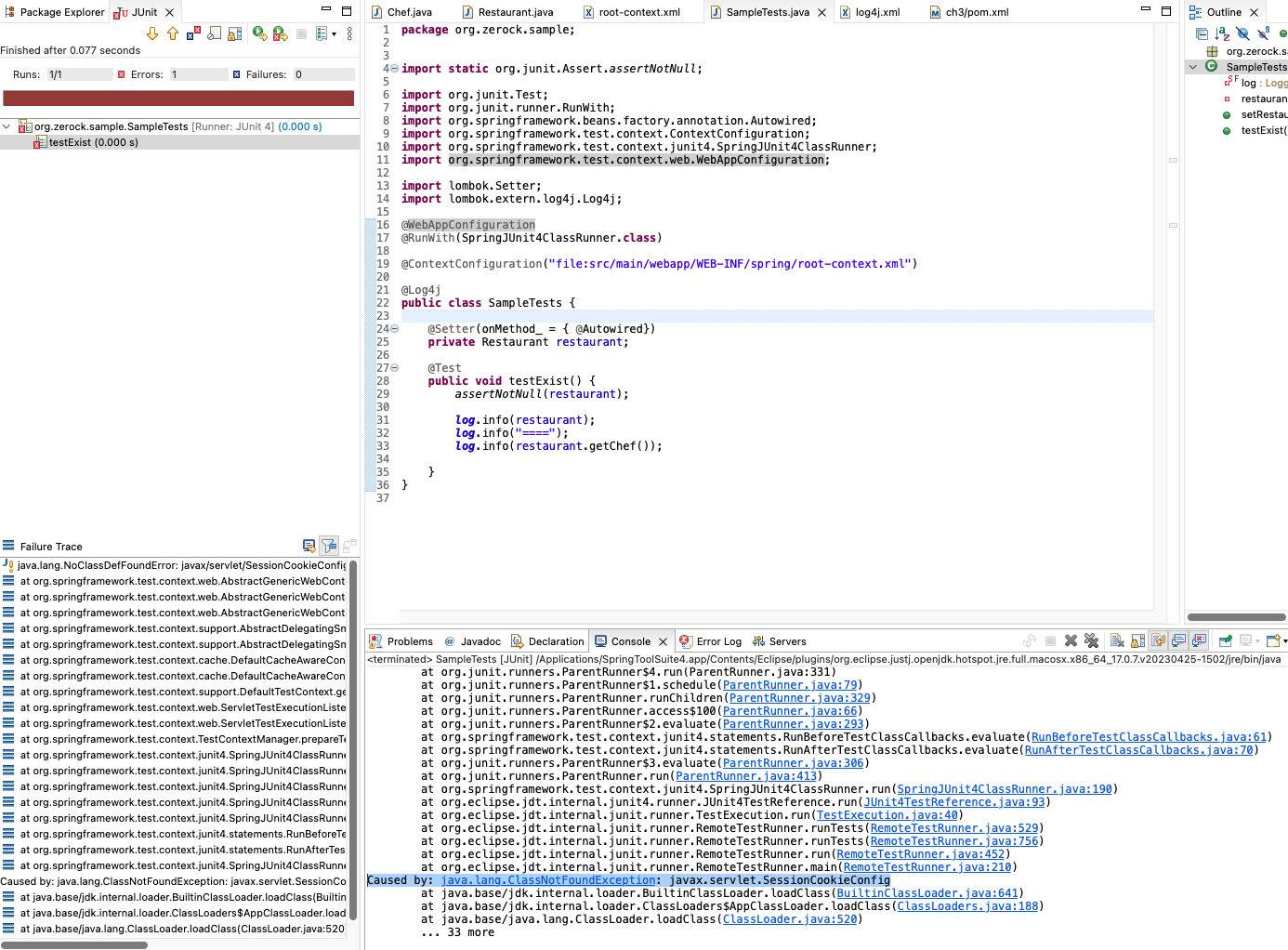Click the red JUnit progress bar
This screenshot has height=950, width=1288.
point(178,98)
